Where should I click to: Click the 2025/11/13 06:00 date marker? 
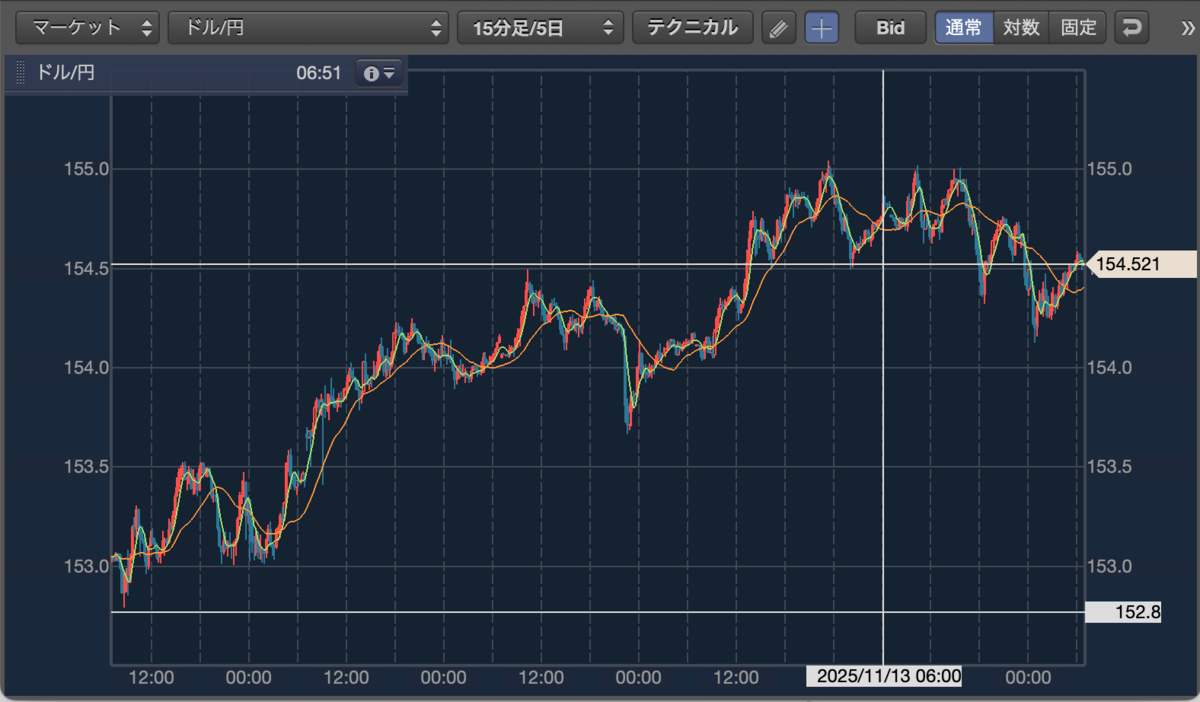884,677
